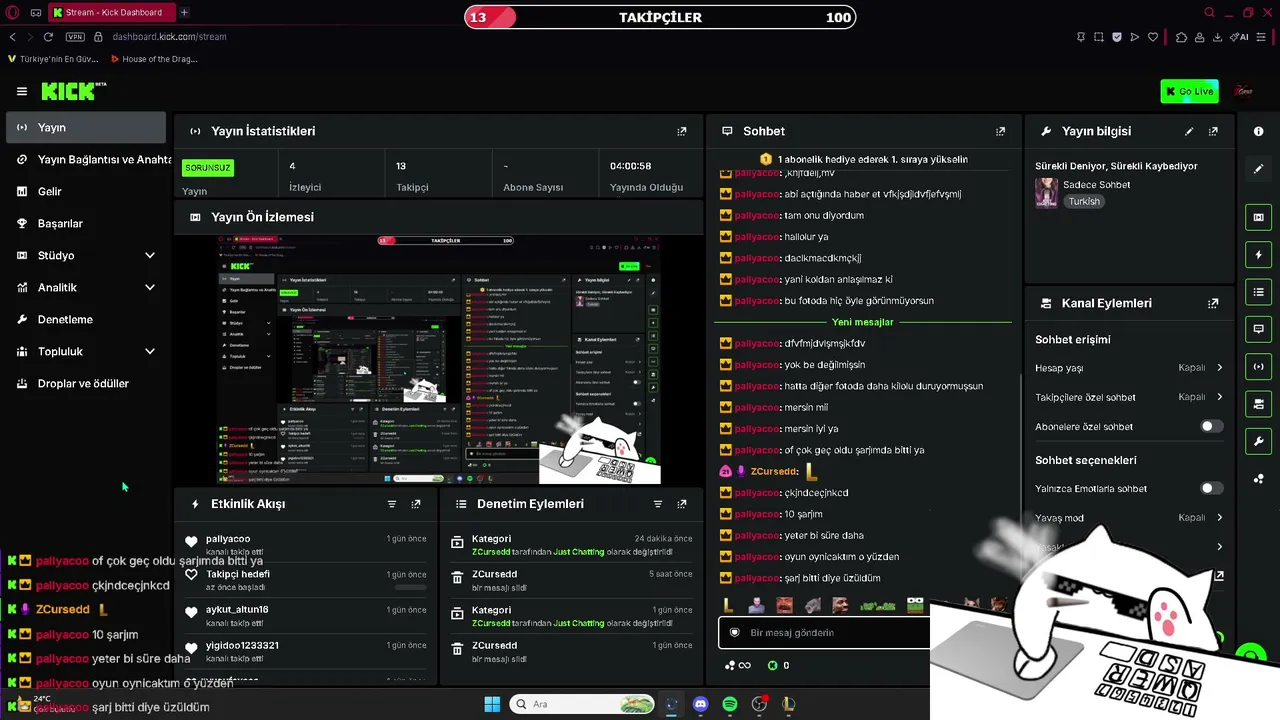Pop out the Sohbet chat panel

1000,131
